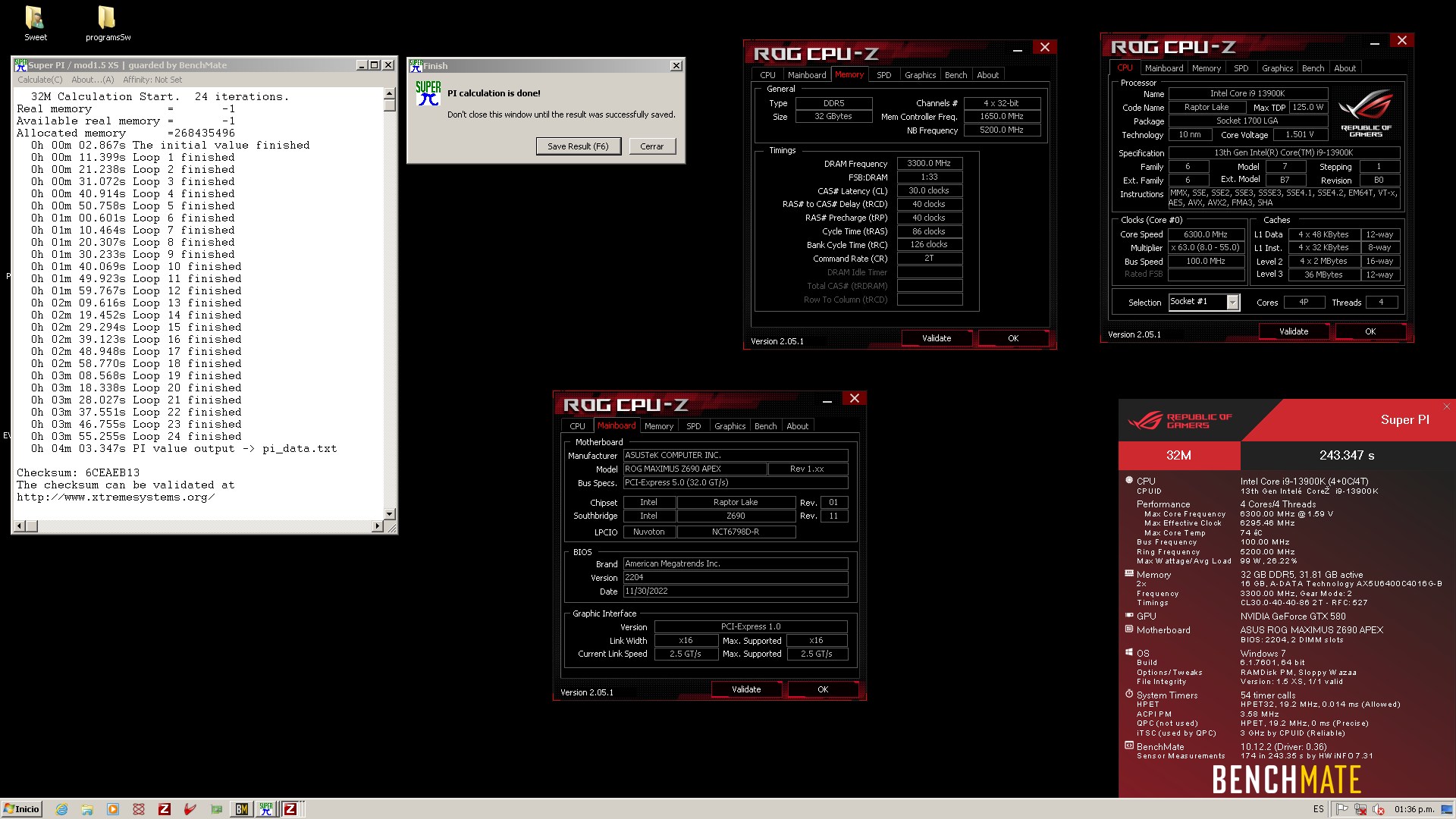Open the Sweet folder on desktop
The height and width of the screenshot is (819, 1456).
tap(35, 24)
